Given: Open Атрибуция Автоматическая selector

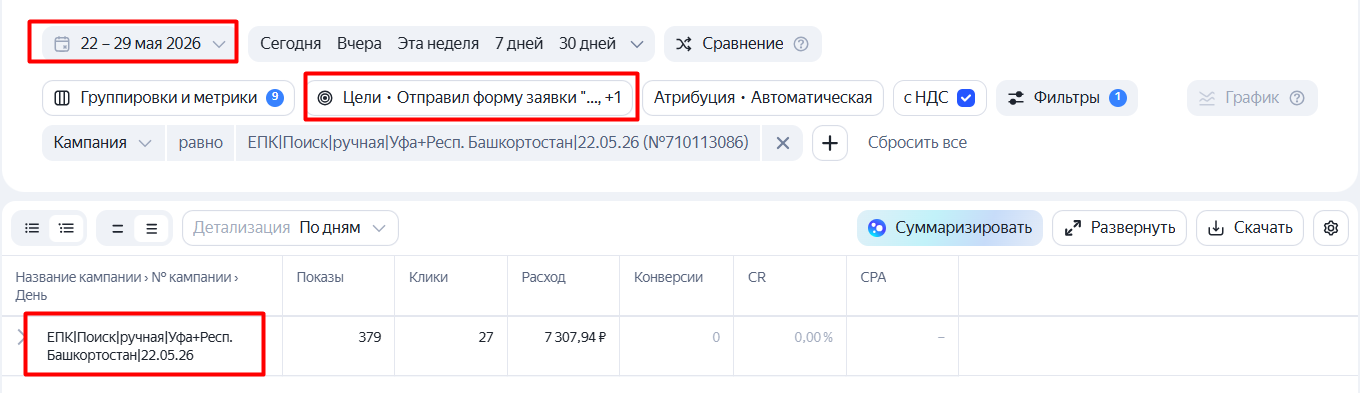Looking at the screenshot, I should [x=763, y=98].
